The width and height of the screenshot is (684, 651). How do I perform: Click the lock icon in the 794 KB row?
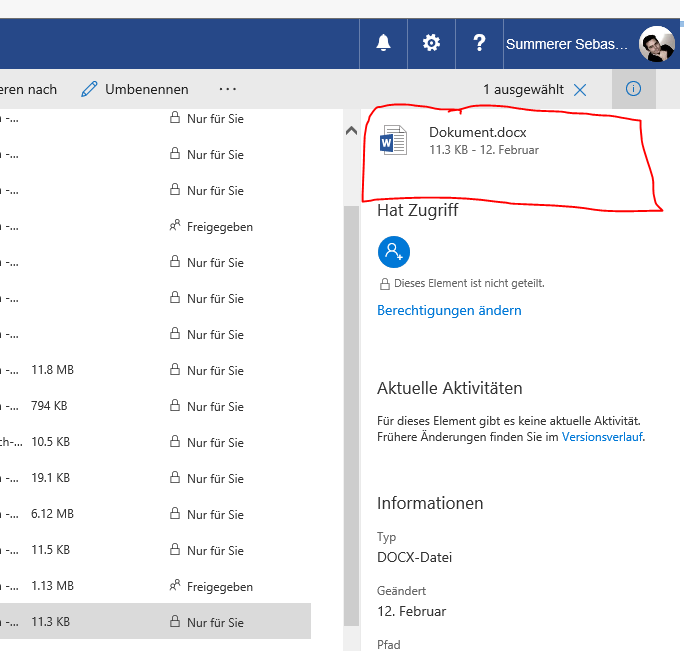174,405
